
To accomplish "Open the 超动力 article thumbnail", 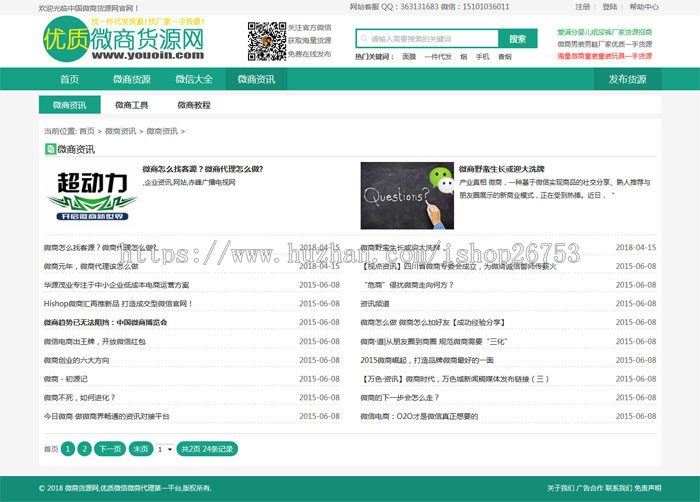I will pyautogui.click(x=91, y=196).
